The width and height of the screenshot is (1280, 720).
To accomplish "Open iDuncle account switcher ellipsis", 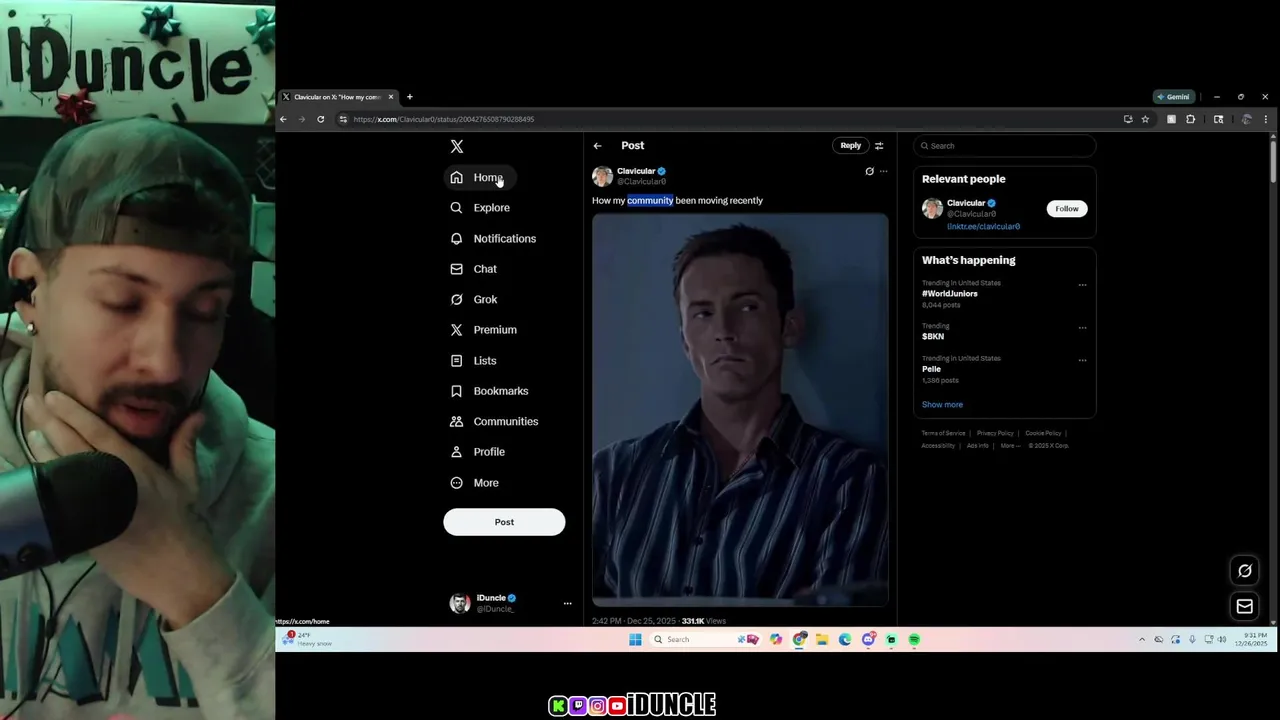I will pyautogui.click(x=567, y=603).
